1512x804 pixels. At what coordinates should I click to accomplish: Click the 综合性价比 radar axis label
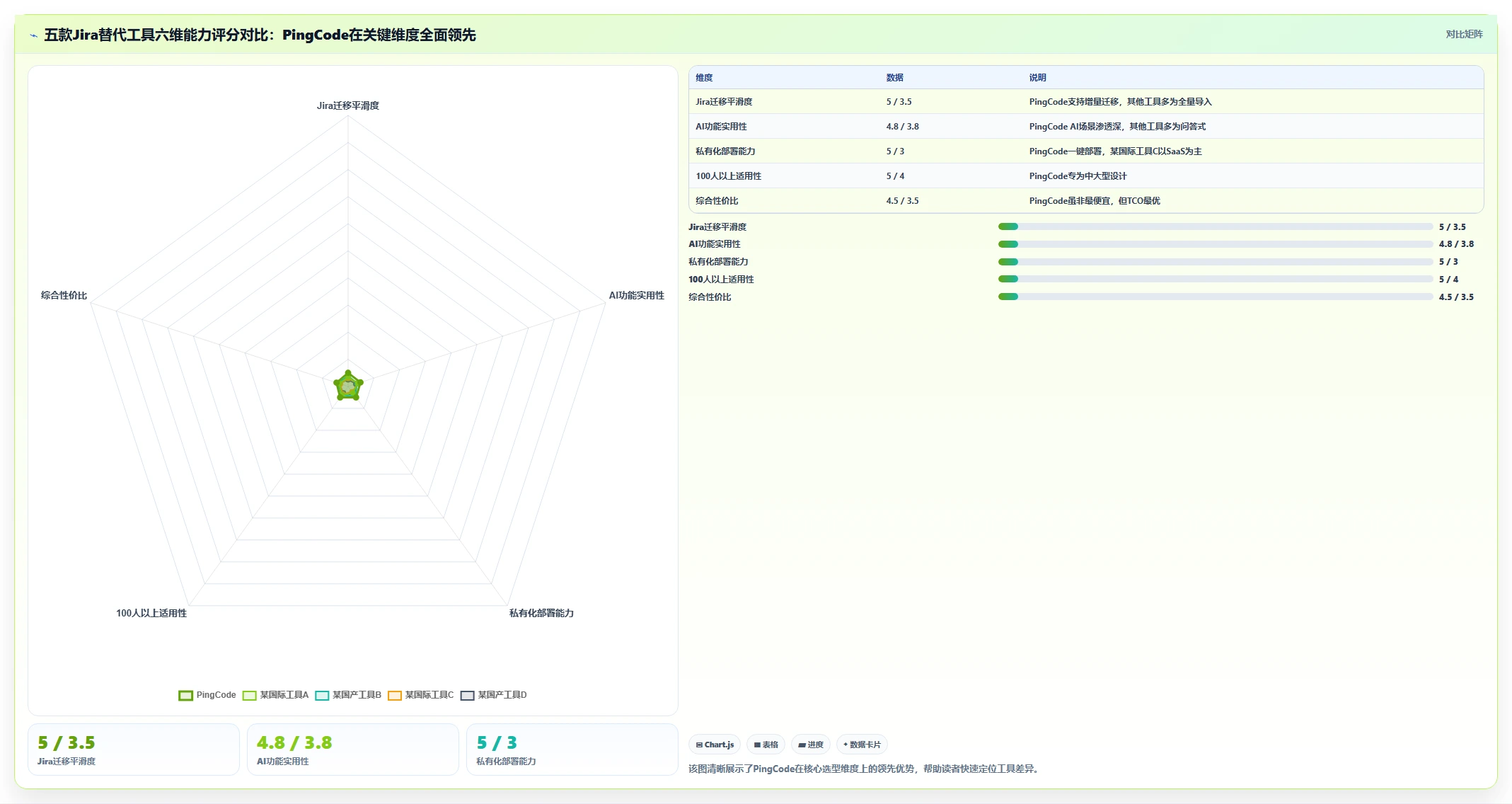coord(64,295)
